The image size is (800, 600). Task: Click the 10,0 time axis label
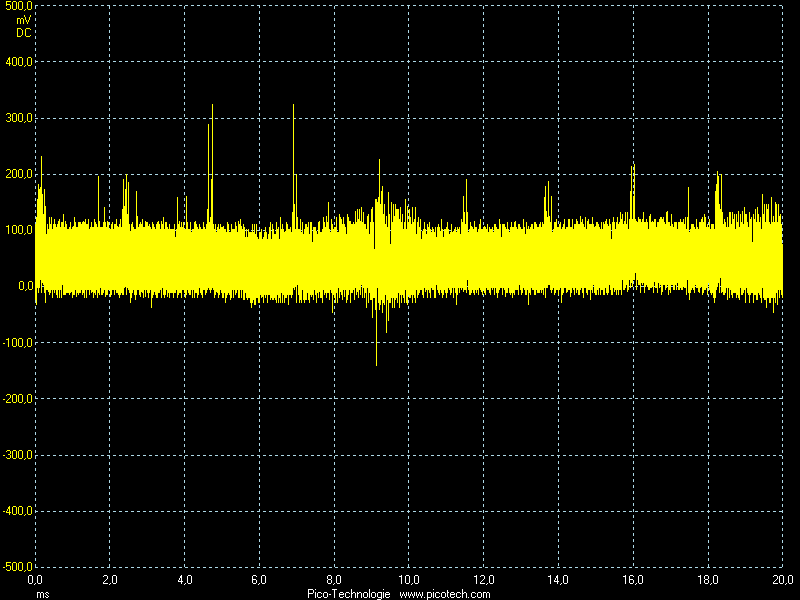coord(409,580)
